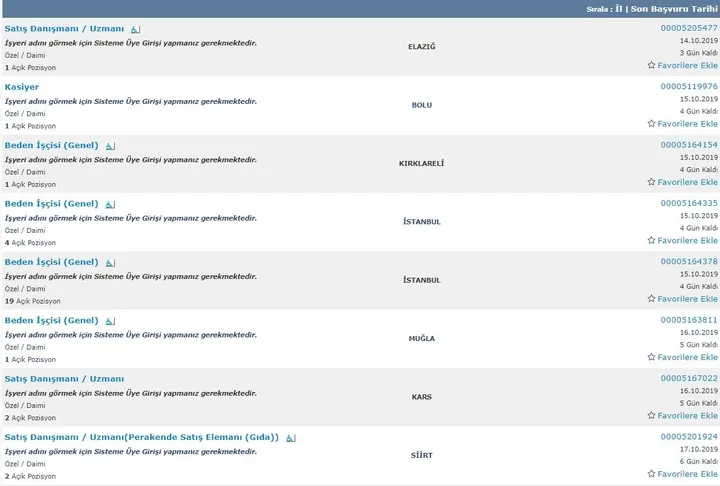Open the Beden İşçisi (Genel) listing in Kırklareli
This screenshot has width=720, height=486.
pyautogui.click(x=51, y=145)
